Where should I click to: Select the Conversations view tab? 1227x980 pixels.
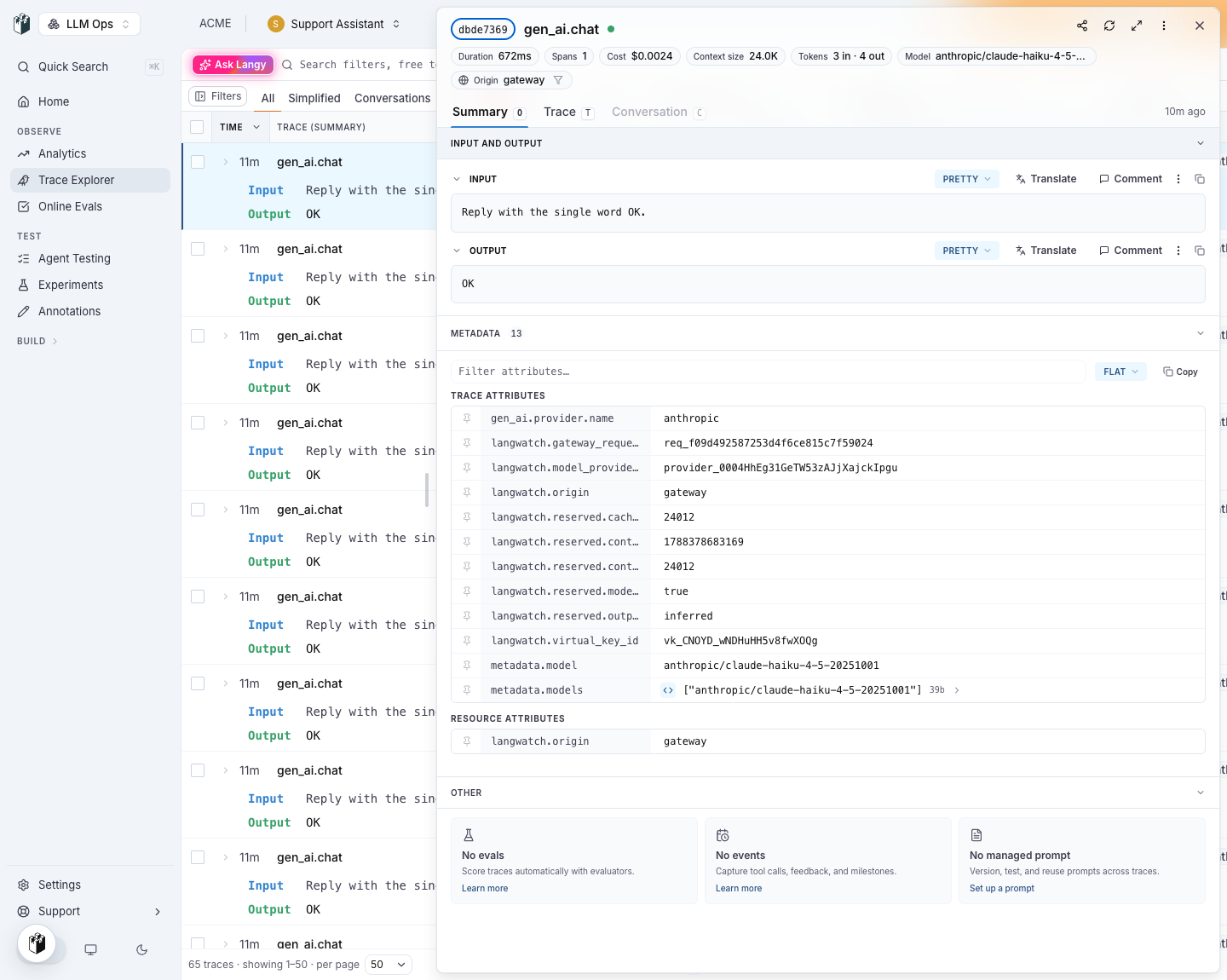[x=393, y=98]
